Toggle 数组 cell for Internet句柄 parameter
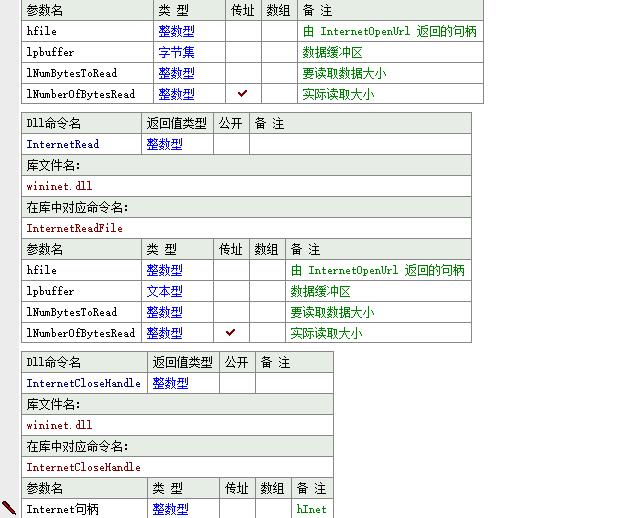Screen dimensions: 643x518 click(273, 509)
